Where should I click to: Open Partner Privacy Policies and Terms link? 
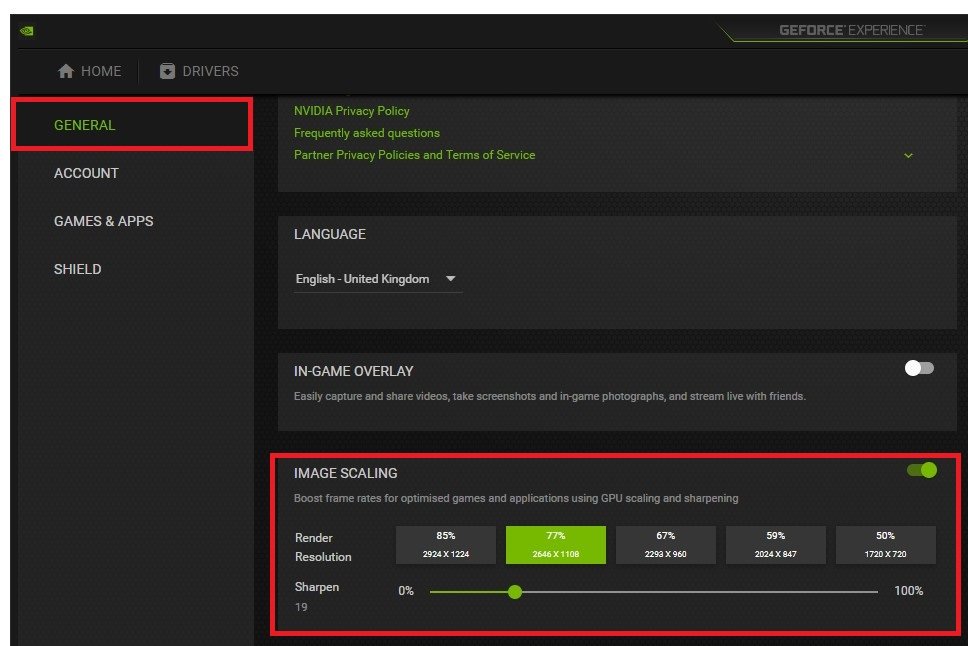(x=414, y=155)
